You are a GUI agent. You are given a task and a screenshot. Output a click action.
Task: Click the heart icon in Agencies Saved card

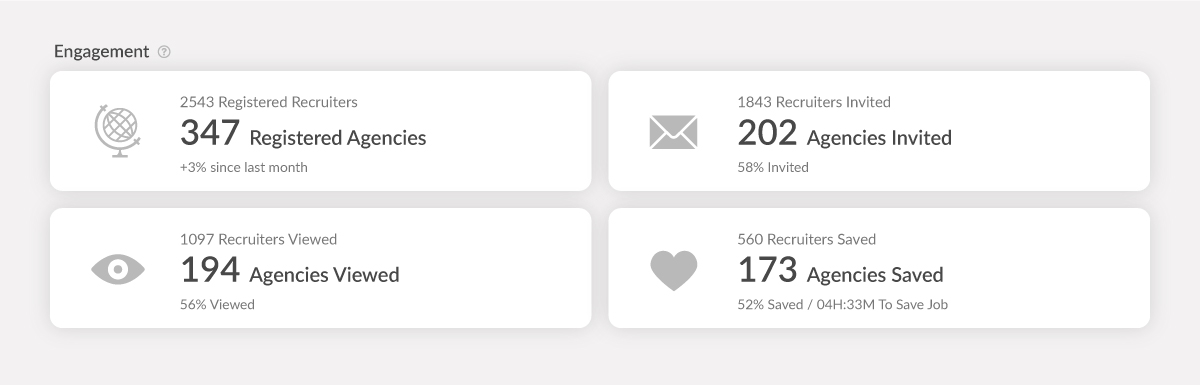[674, 270]
